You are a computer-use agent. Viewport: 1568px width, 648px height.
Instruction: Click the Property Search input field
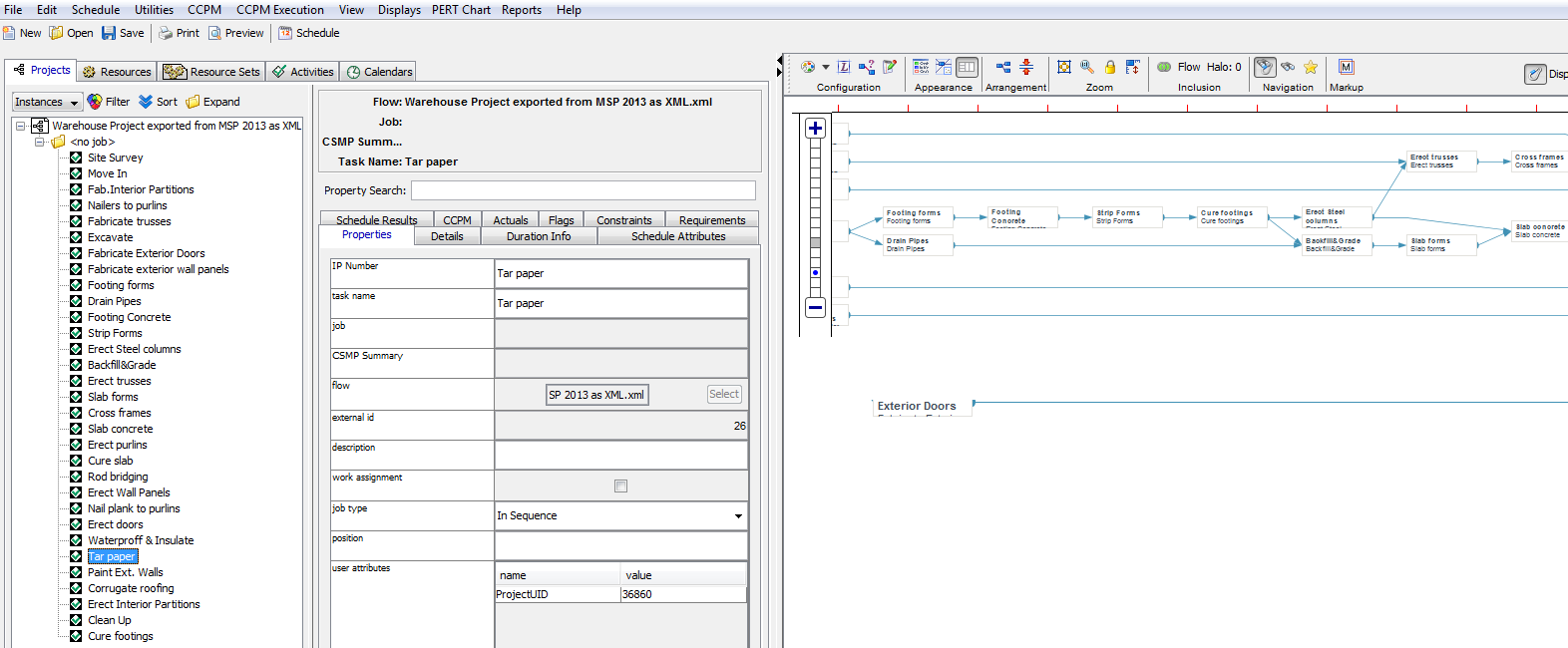tap(583, 190)
